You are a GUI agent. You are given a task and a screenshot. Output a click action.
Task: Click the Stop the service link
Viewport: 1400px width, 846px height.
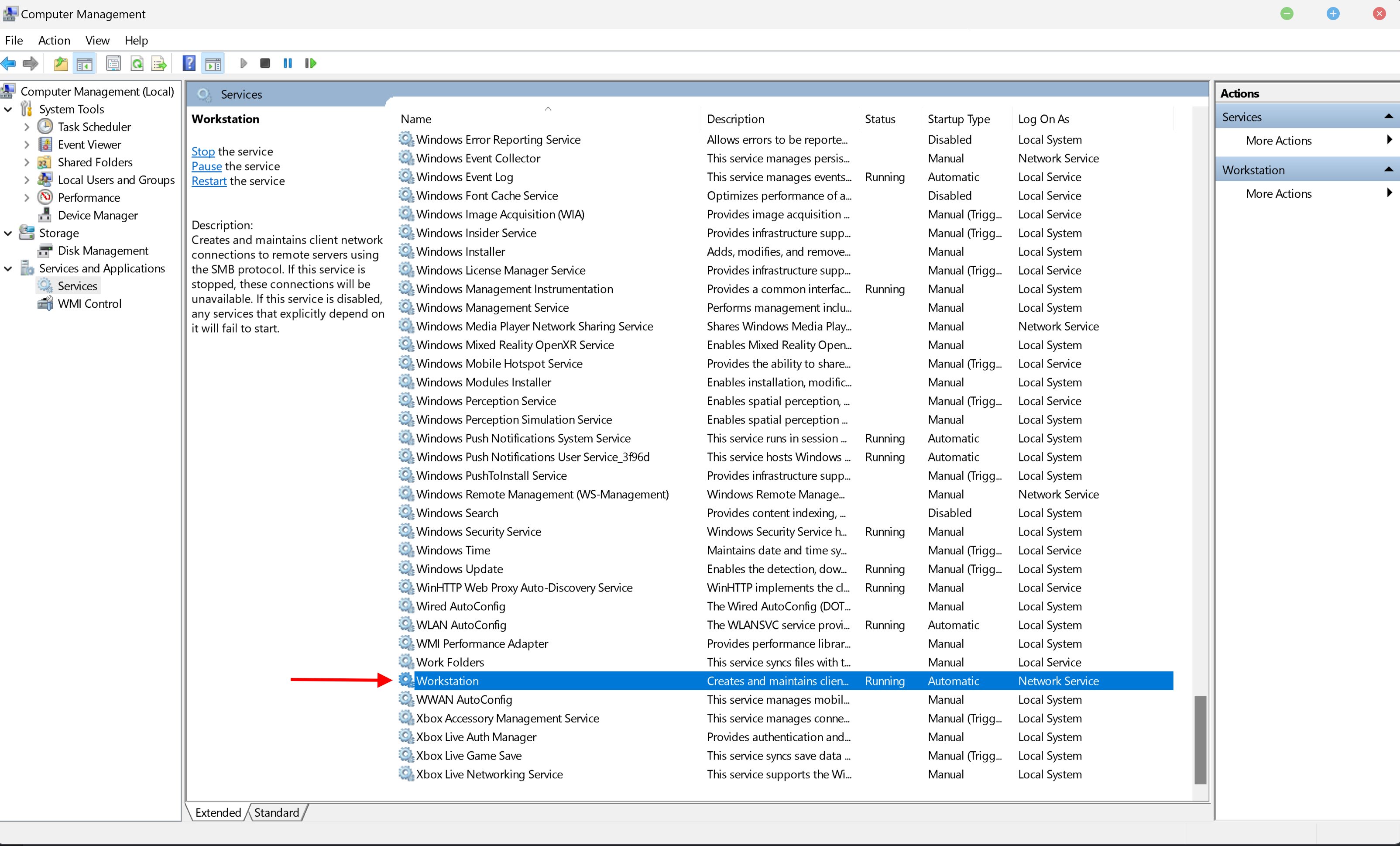203,152
